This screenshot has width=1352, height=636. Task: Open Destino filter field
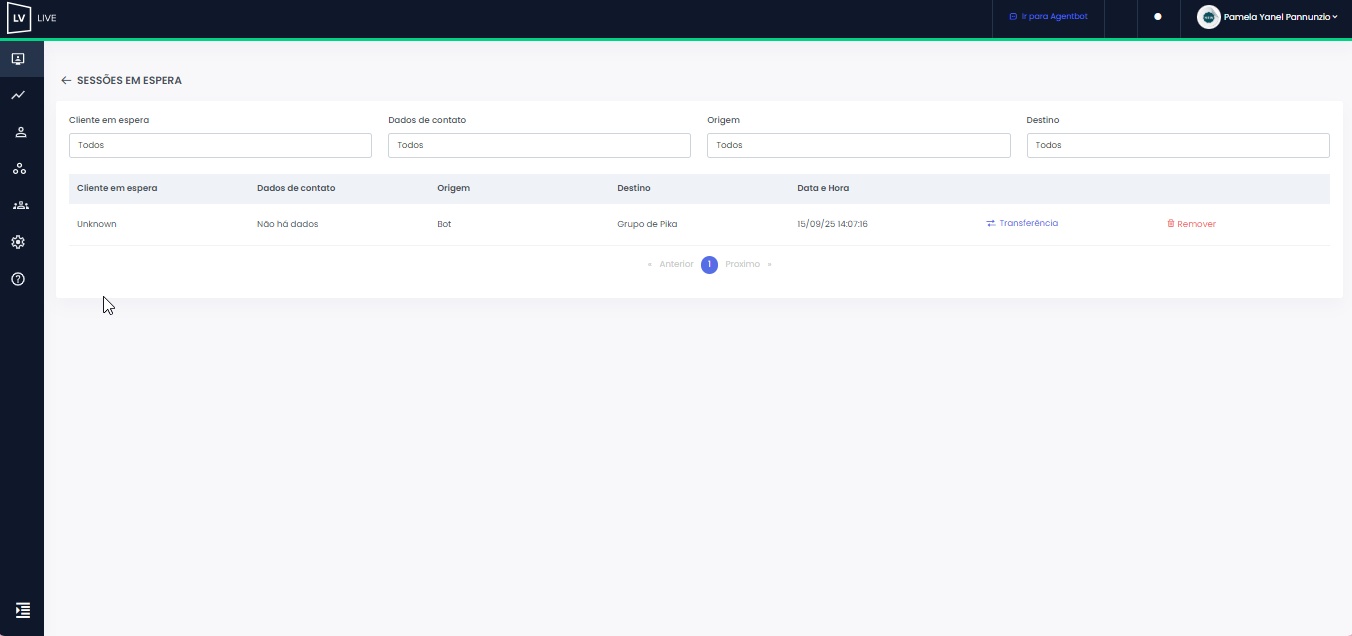[1178, 145]
